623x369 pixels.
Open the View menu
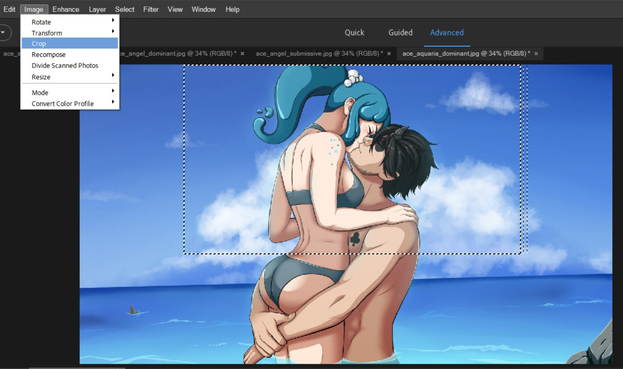pyautogui.click(x=175, y=9)
